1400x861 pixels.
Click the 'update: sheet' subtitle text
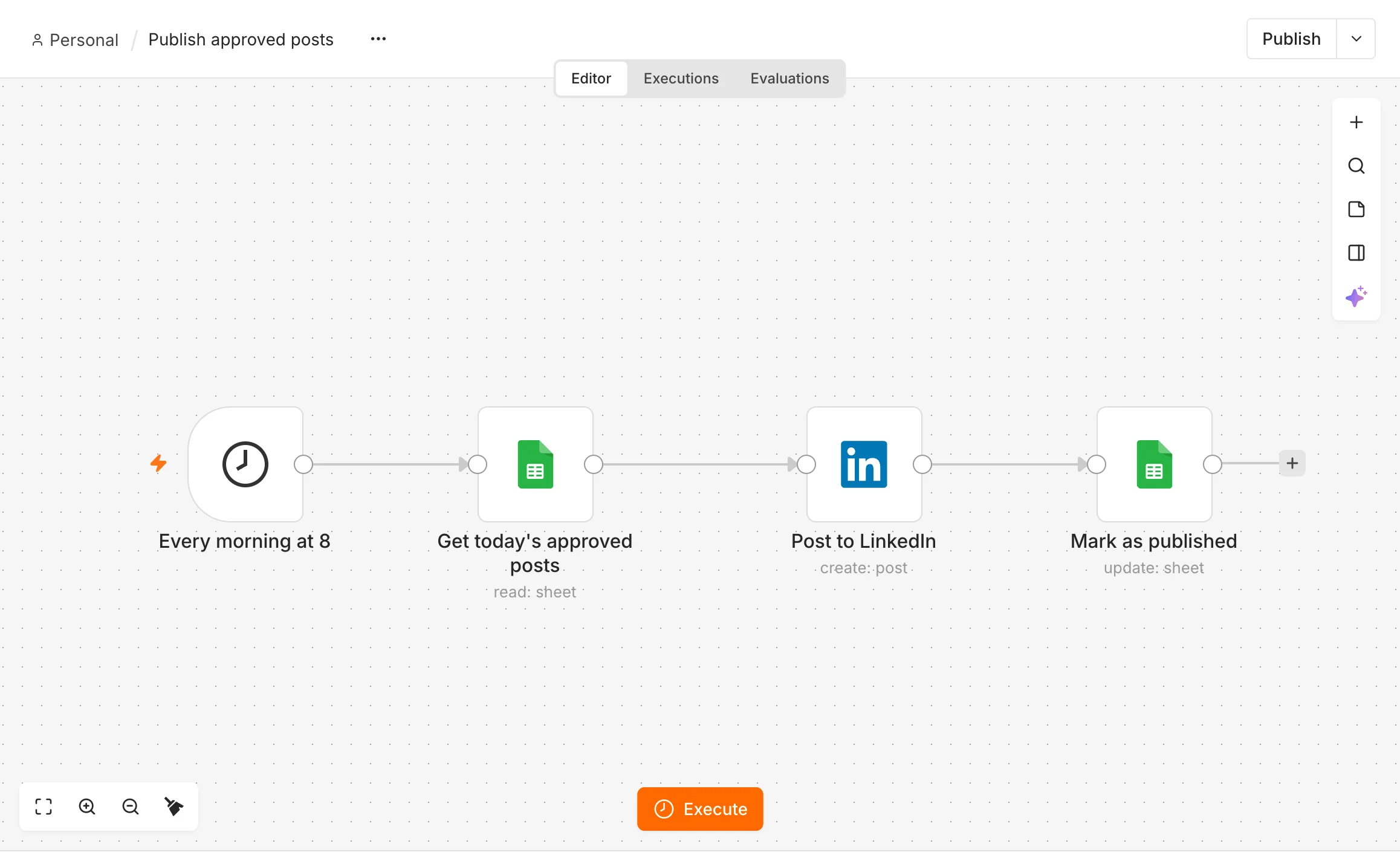tap(1154, 568)
